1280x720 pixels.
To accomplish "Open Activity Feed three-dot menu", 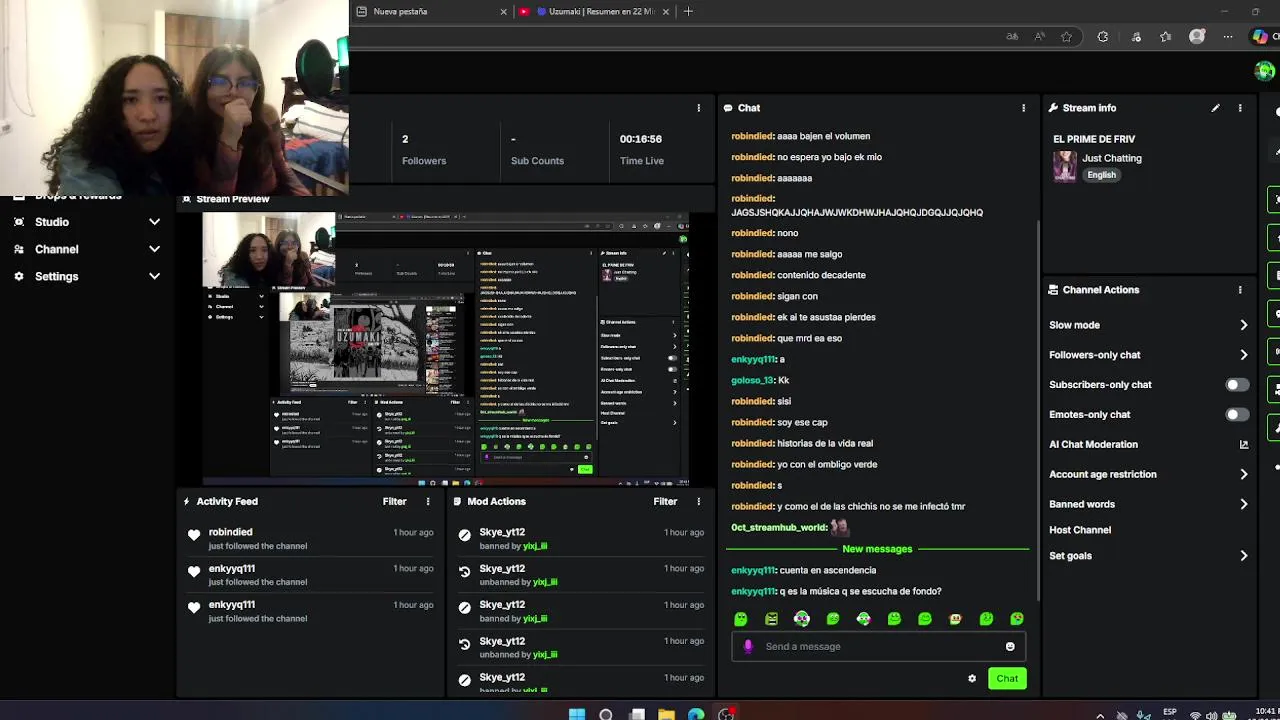I will pyautogui.click(x=428, y=502).
